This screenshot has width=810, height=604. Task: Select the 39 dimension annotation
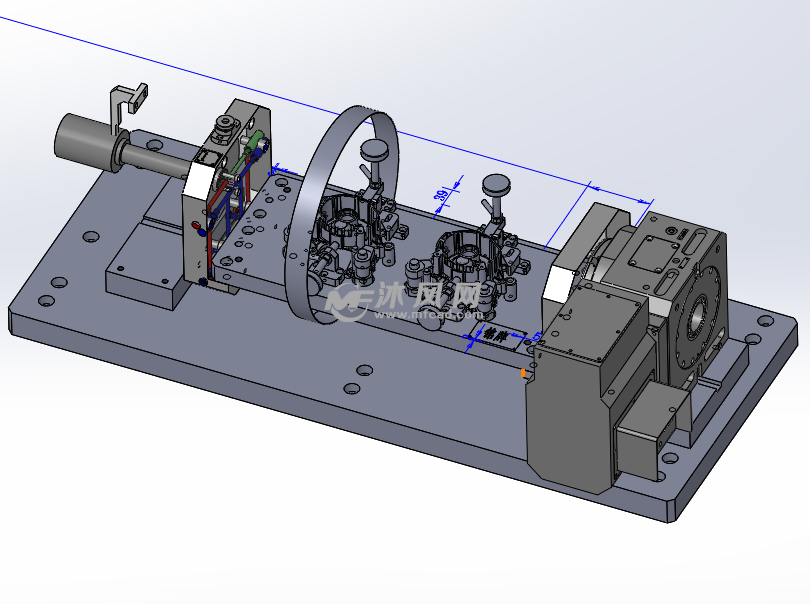(x=441, y=195)
